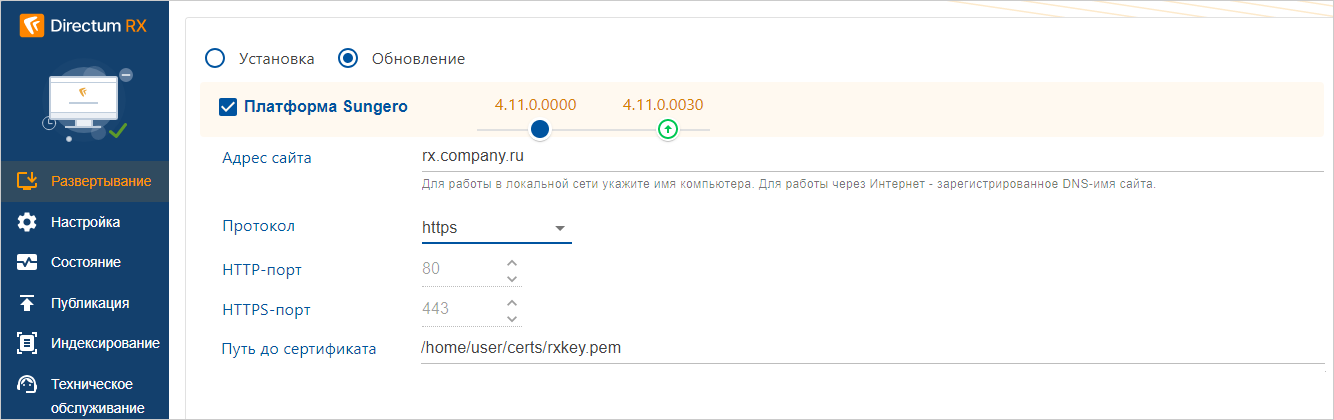
Task: Click the deployment icon beside Развертывание
Action: (x=28, y=181)
